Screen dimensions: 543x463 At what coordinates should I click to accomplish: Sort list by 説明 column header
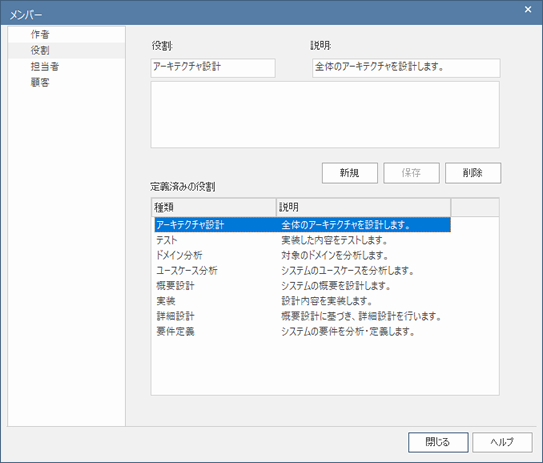pyautogui.click(x=363, y=207)
